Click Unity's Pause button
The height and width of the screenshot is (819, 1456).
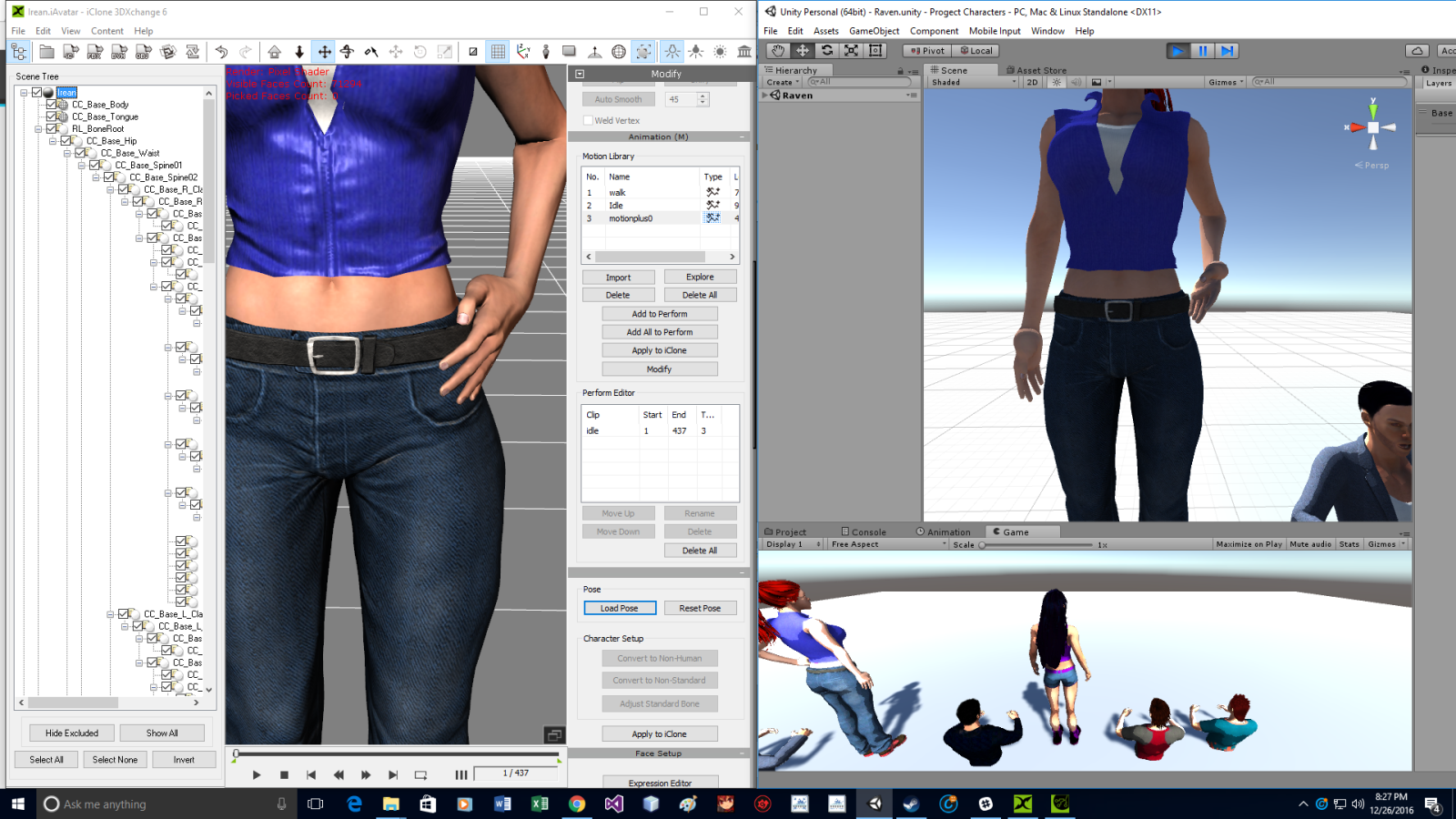[x=1203, y=51]
